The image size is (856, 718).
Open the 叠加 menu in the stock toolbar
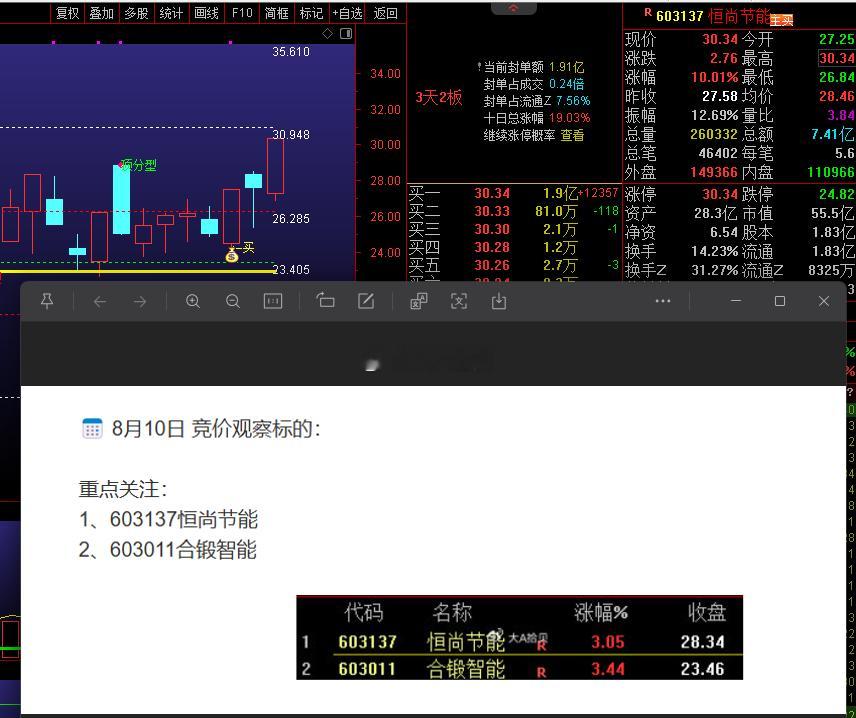[x=102, y=13]
